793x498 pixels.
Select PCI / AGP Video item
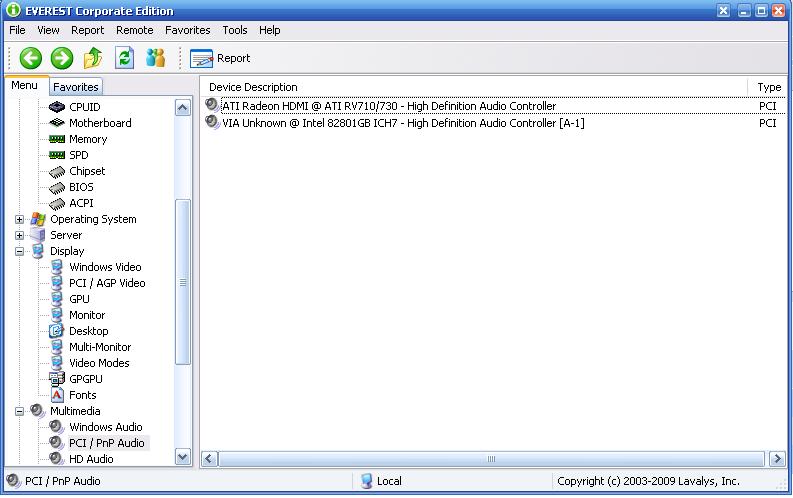click(107, 283)
